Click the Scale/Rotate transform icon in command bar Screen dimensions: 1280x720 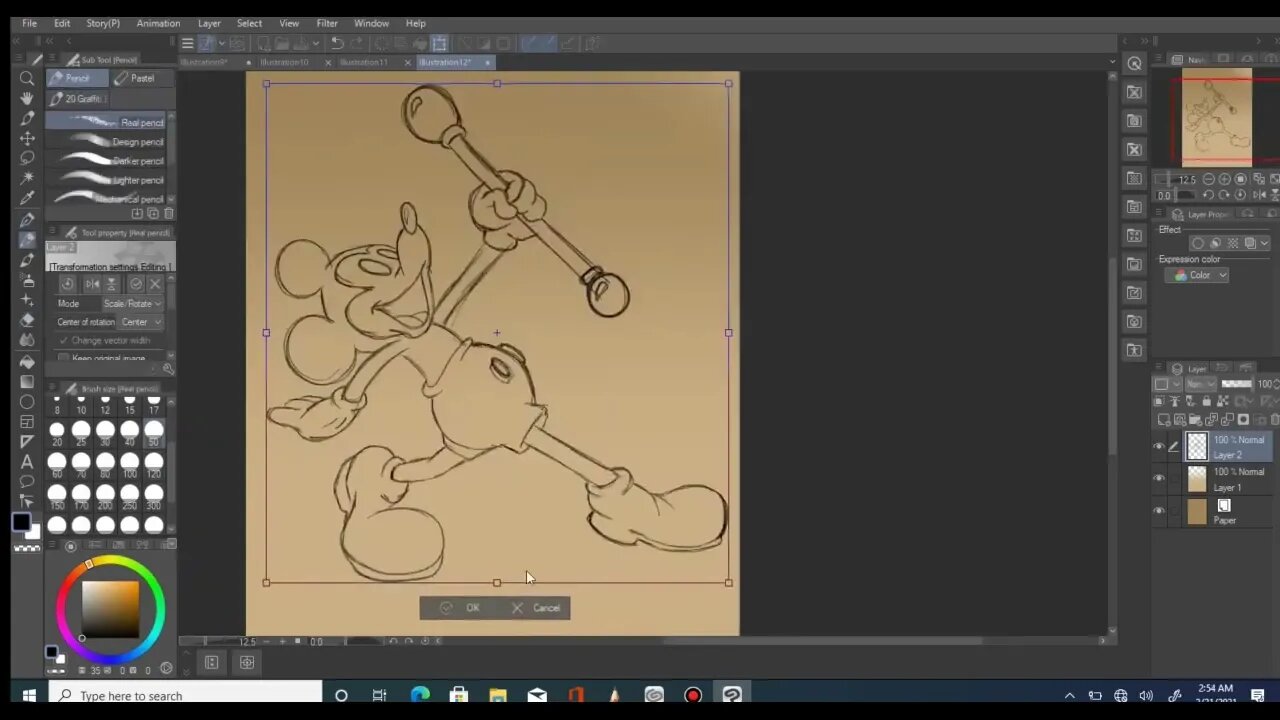tap(439, 43)
